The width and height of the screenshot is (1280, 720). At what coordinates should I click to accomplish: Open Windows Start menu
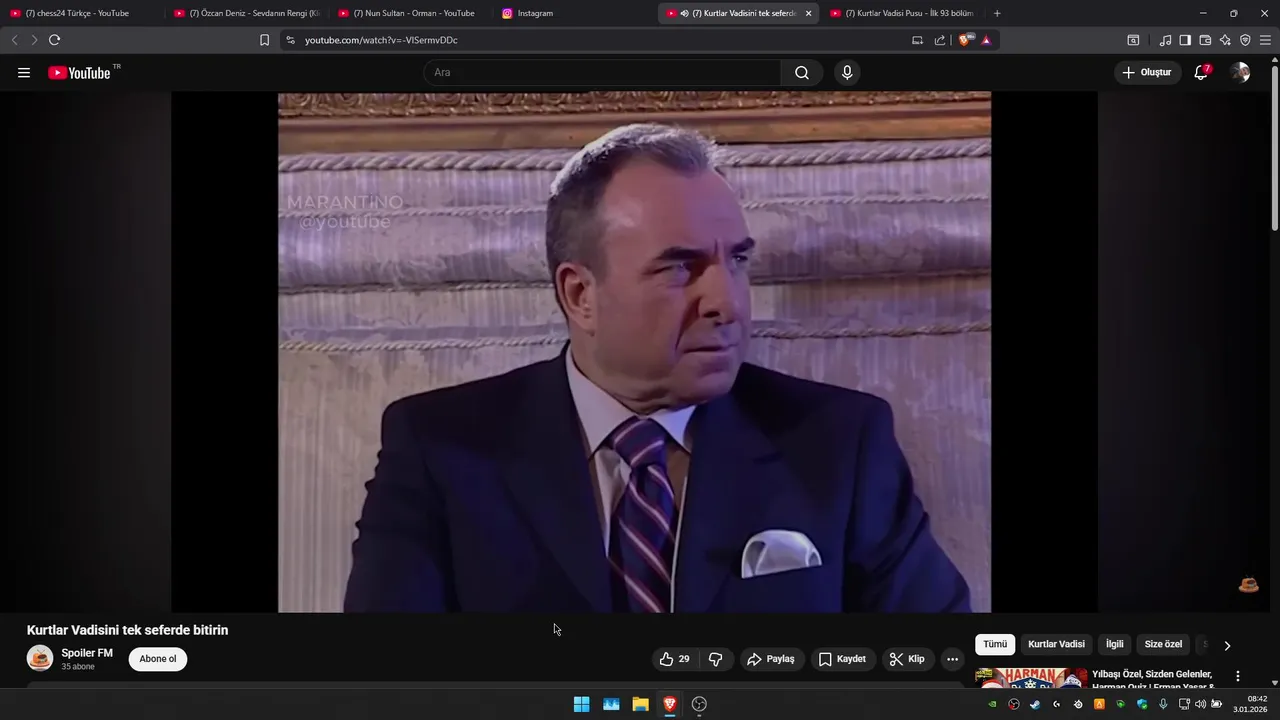coord(581,704)
